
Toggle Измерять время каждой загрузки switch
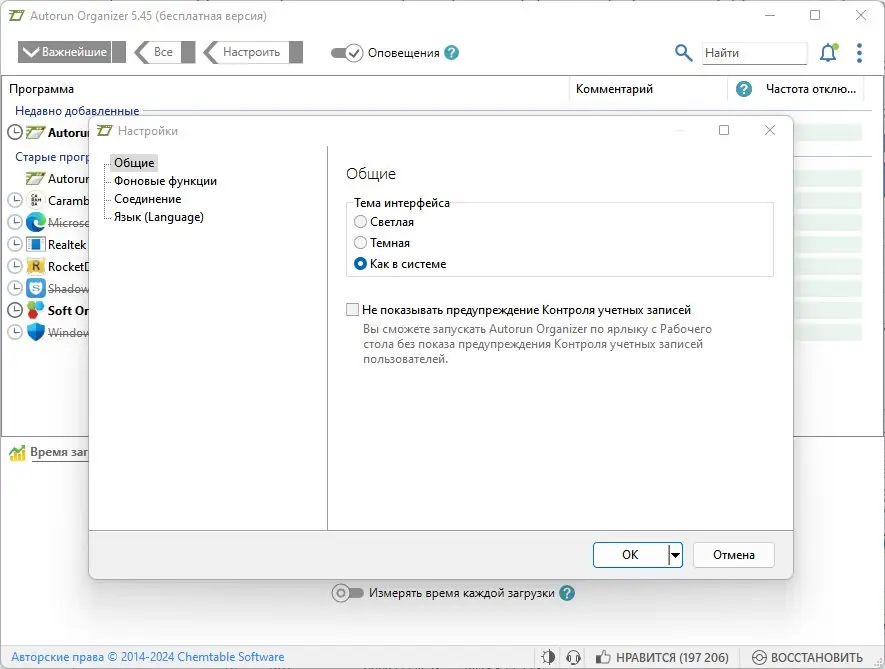click(348, 593)
